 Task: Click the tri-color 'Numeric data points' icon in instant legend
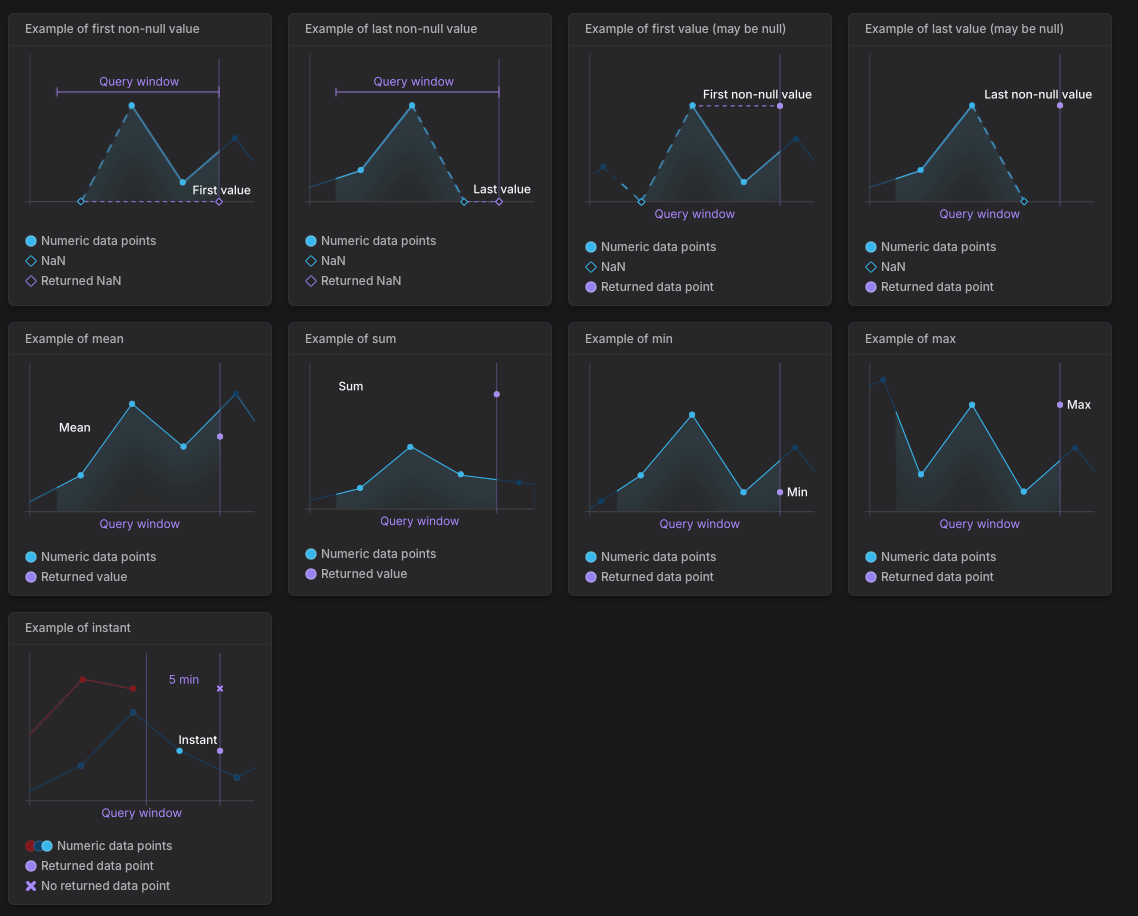pos(39,846)
